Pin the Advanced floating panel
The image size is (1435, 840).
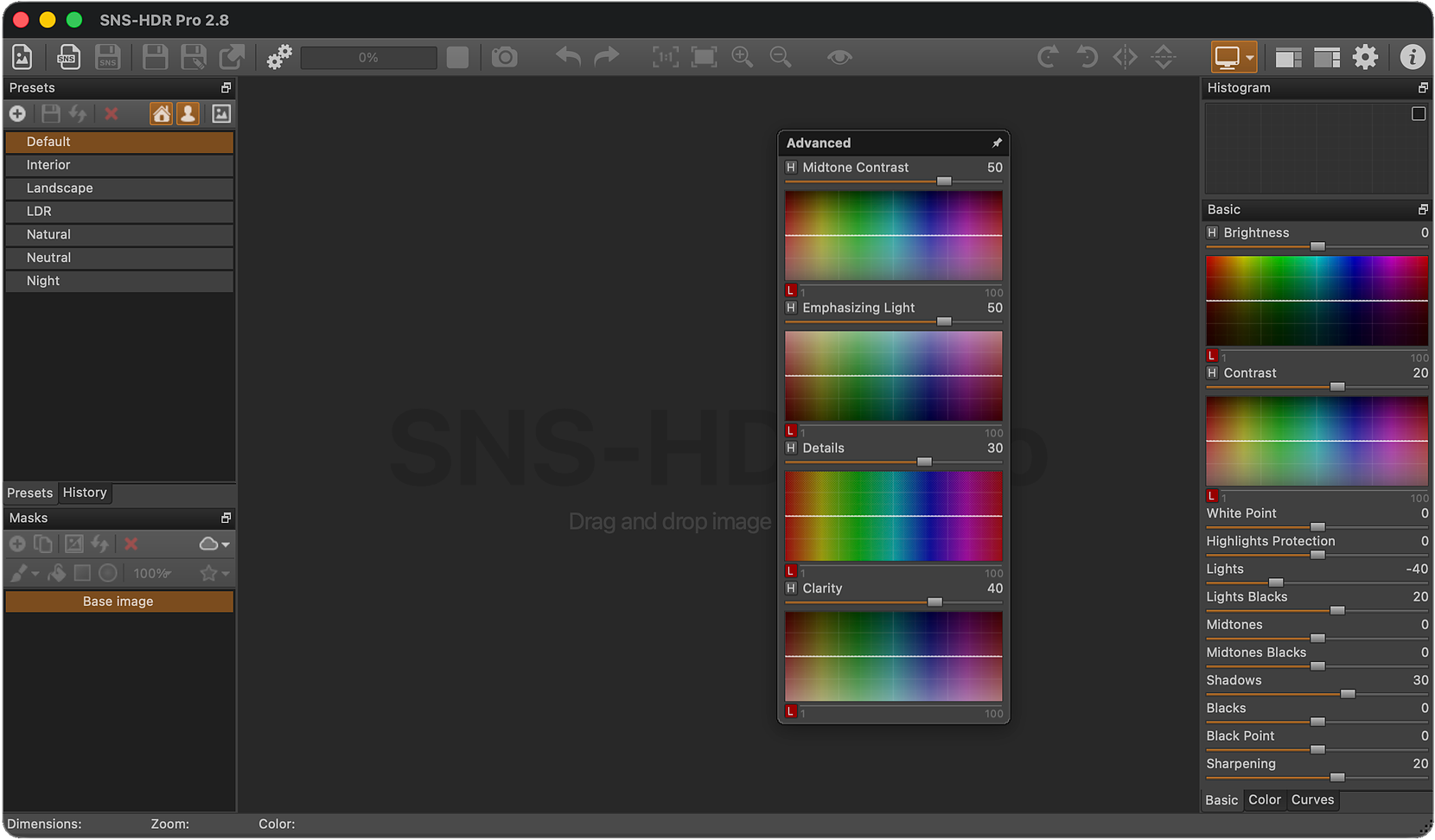997,143
